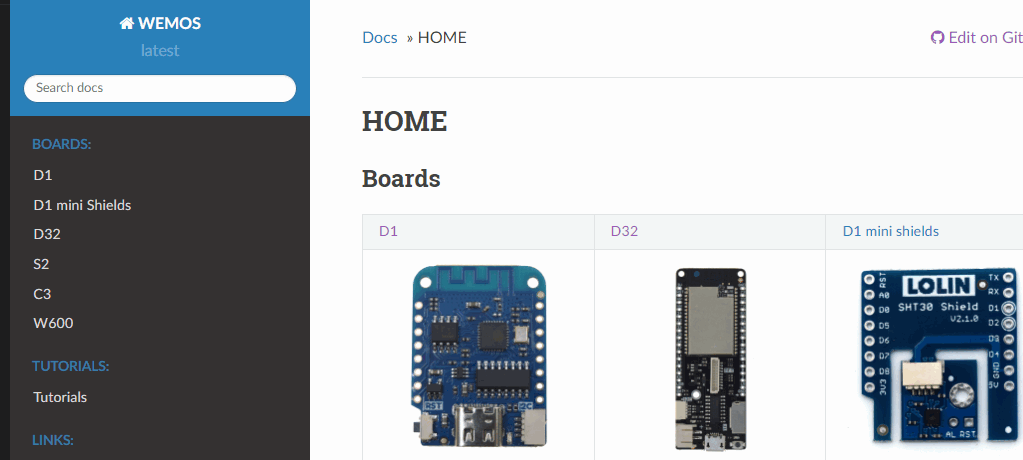This screenshot has width=1023, height=460.
Task: Click the GitHub icon near Edit link
Action: click(937, 38)
